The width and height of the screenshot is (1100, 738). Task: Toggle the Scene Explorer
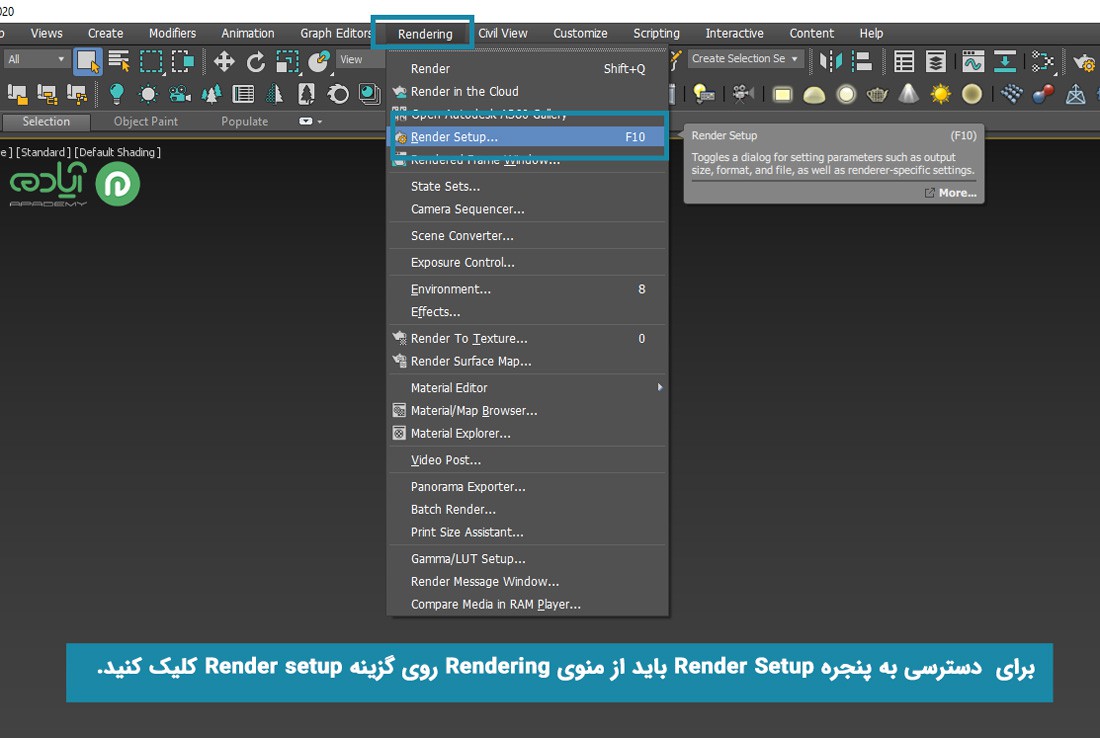[x=904, y=62]
